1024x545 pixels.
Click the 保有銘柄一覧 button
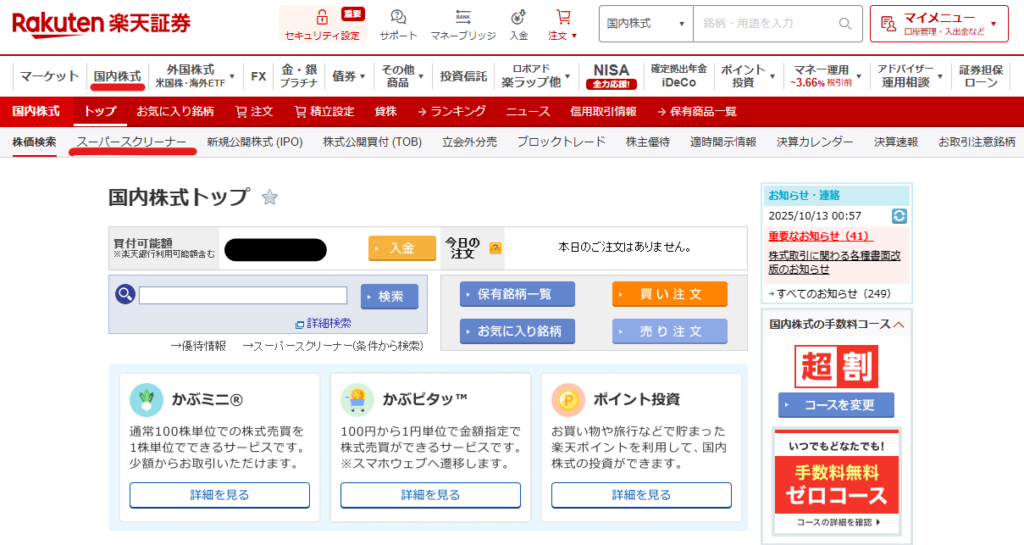pyautogui.click(x=517, y=294)
